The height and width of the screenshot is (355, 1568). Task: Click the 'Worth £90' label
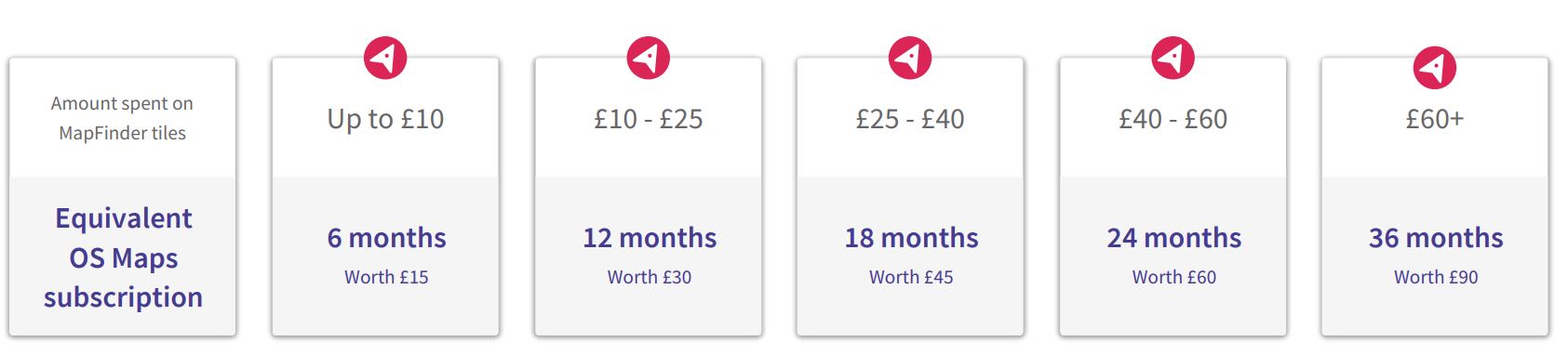[x=1436, y=277]
